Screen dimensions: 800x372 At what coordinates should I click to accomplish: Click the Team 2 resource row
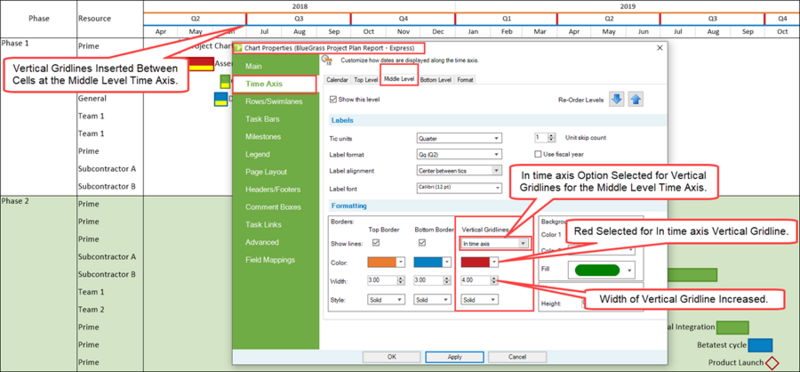91,310
